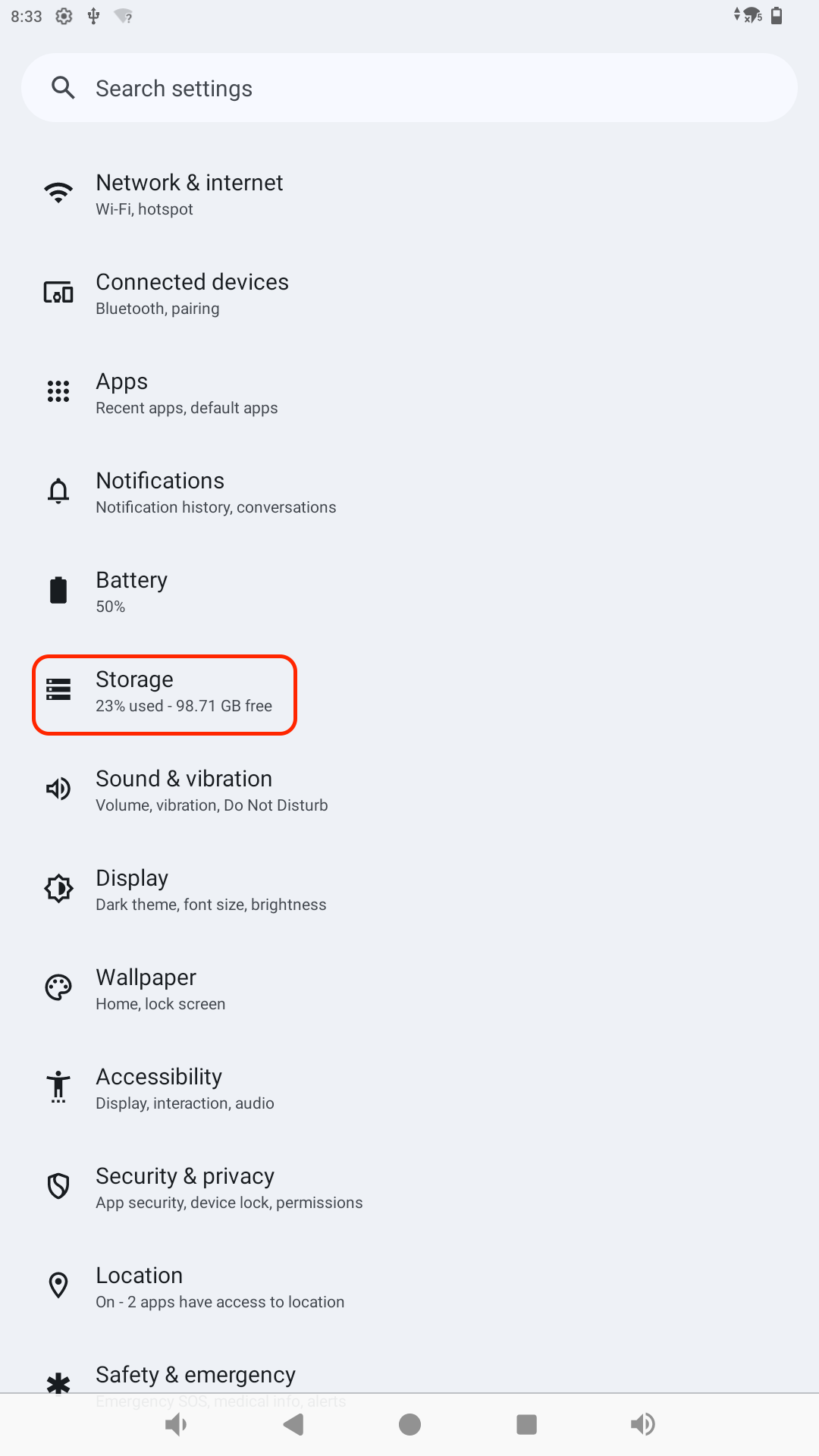Tap the Storage icon

click(58, 689)
